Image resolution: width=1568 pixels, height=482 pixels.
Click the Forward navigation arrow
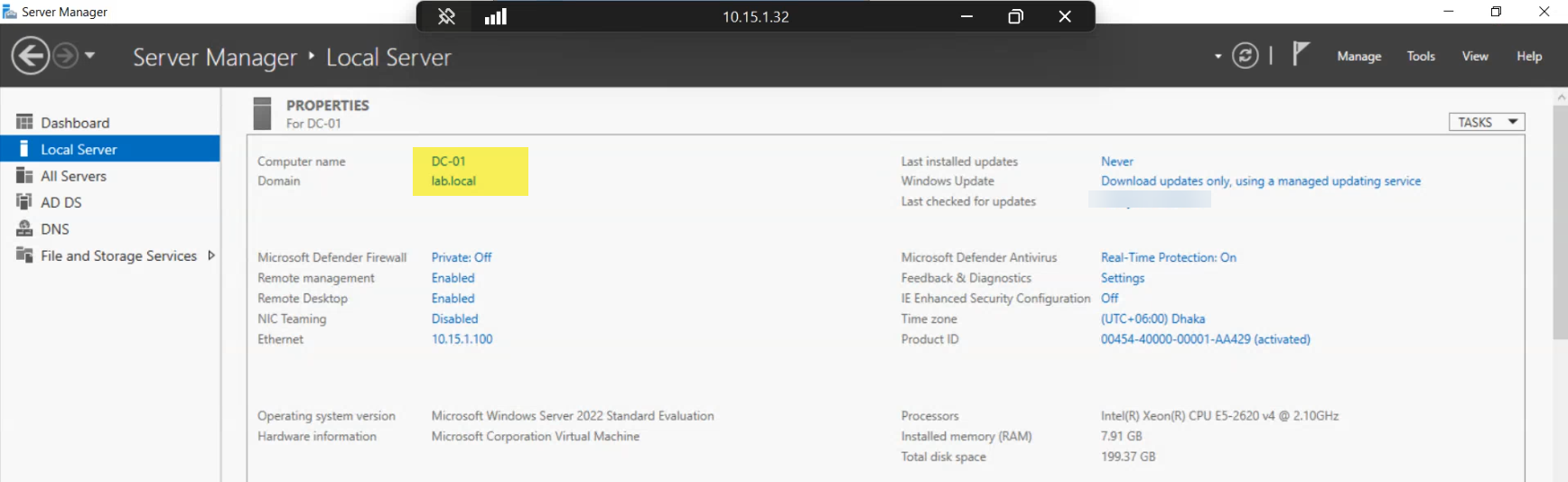coord(65,56)
